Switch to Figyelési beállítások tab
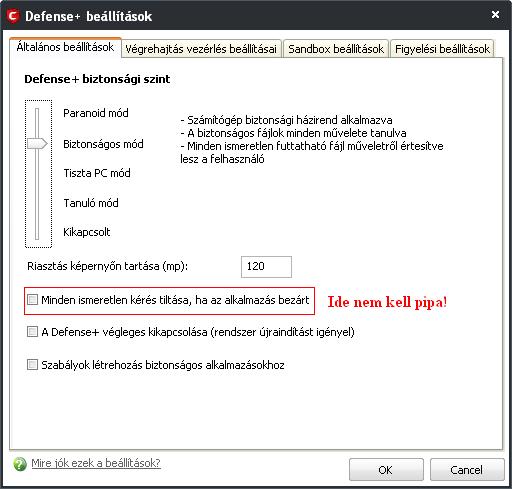The width and height of the screenshot is (512, 489). [442, 49]
